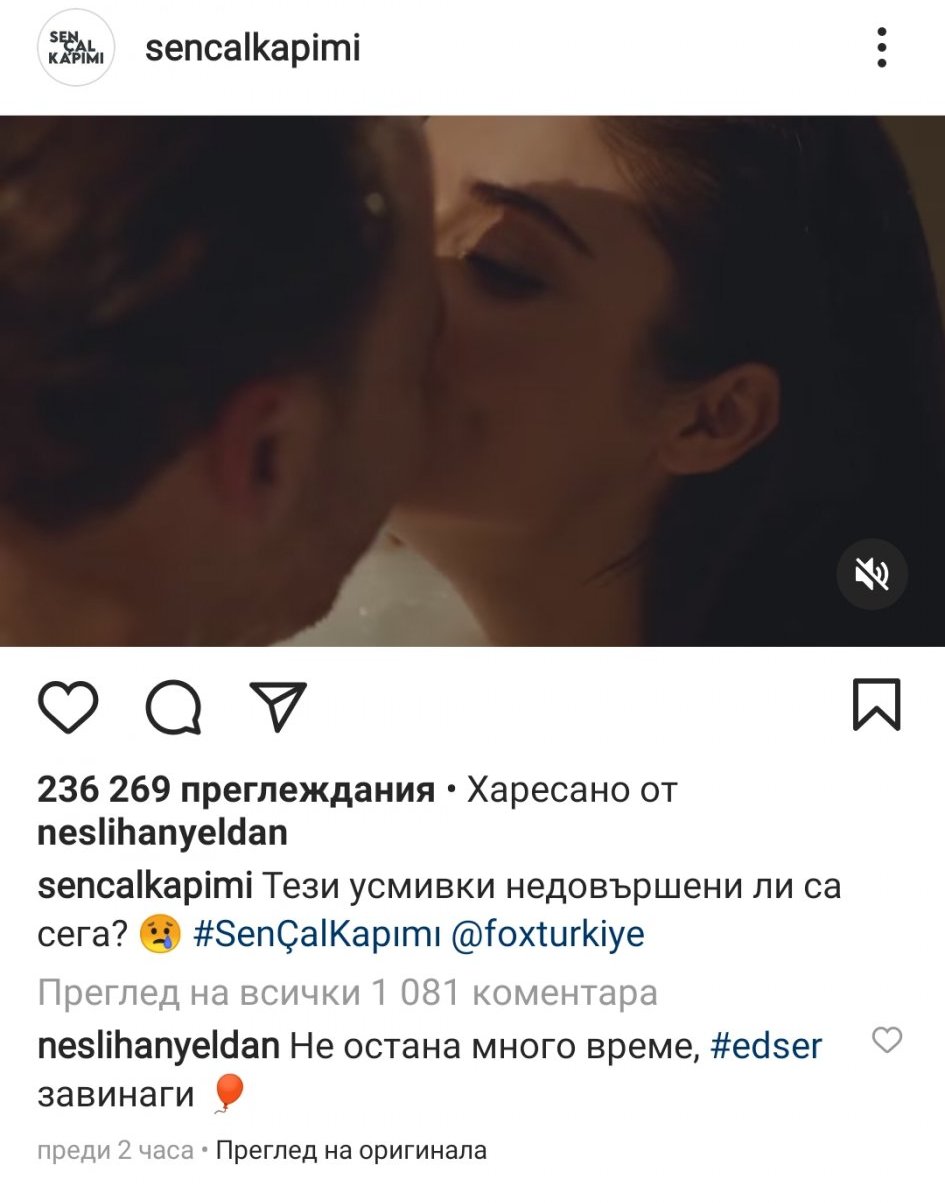Open the @foxturkiye mention
Screen dimensions: 945x1203
(x=548, y=935)
